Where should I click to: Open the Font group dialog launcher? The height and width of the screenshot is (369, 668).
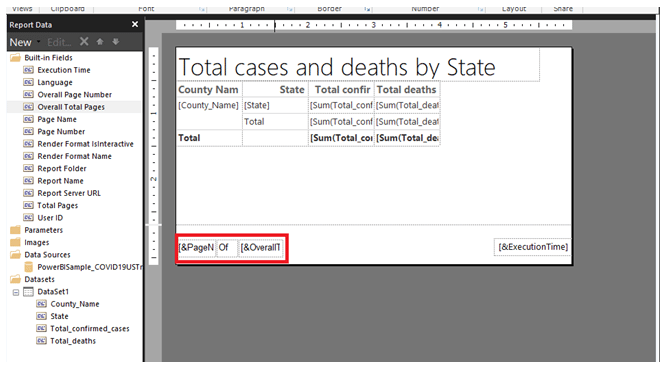202,9
